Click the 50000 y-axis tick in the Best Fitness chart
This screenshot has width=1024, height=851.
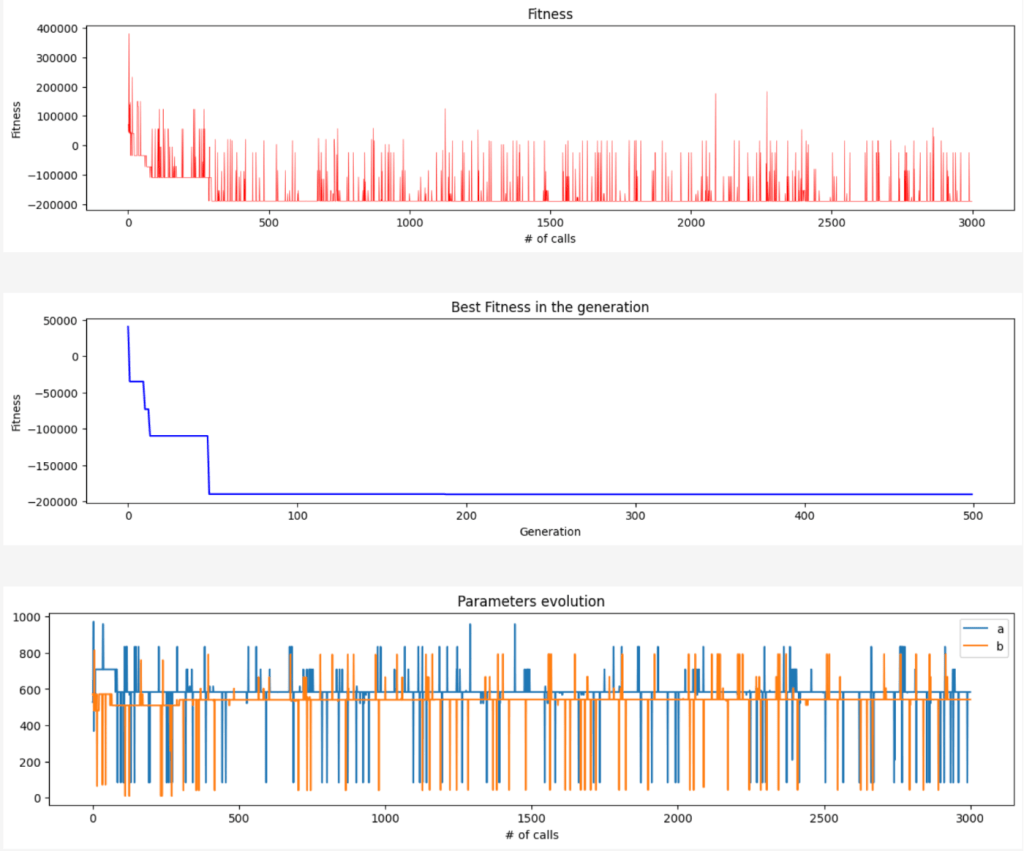(57, 321)
